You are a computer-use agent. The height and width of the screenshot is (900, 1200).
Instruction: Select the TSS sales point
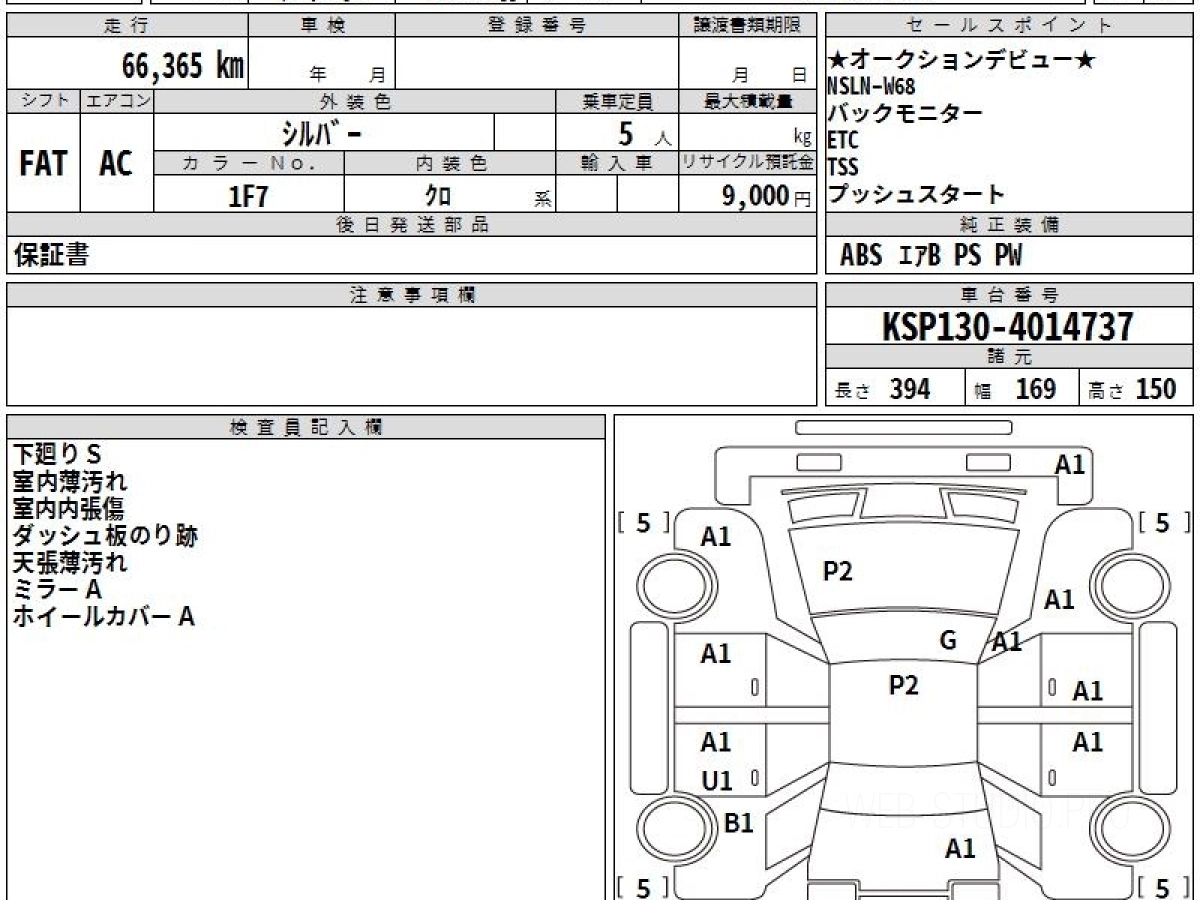843,167
